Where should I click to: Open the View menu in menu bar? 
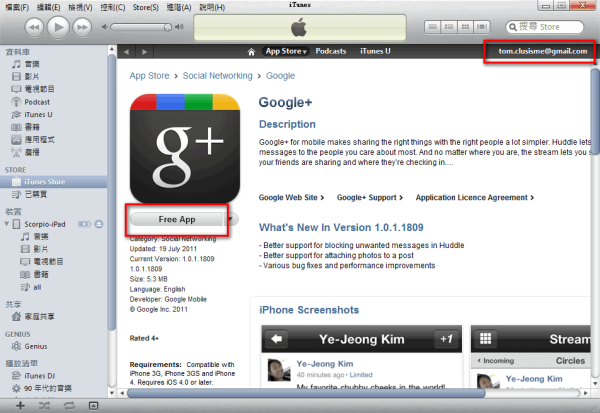click(x=80, y=7)
